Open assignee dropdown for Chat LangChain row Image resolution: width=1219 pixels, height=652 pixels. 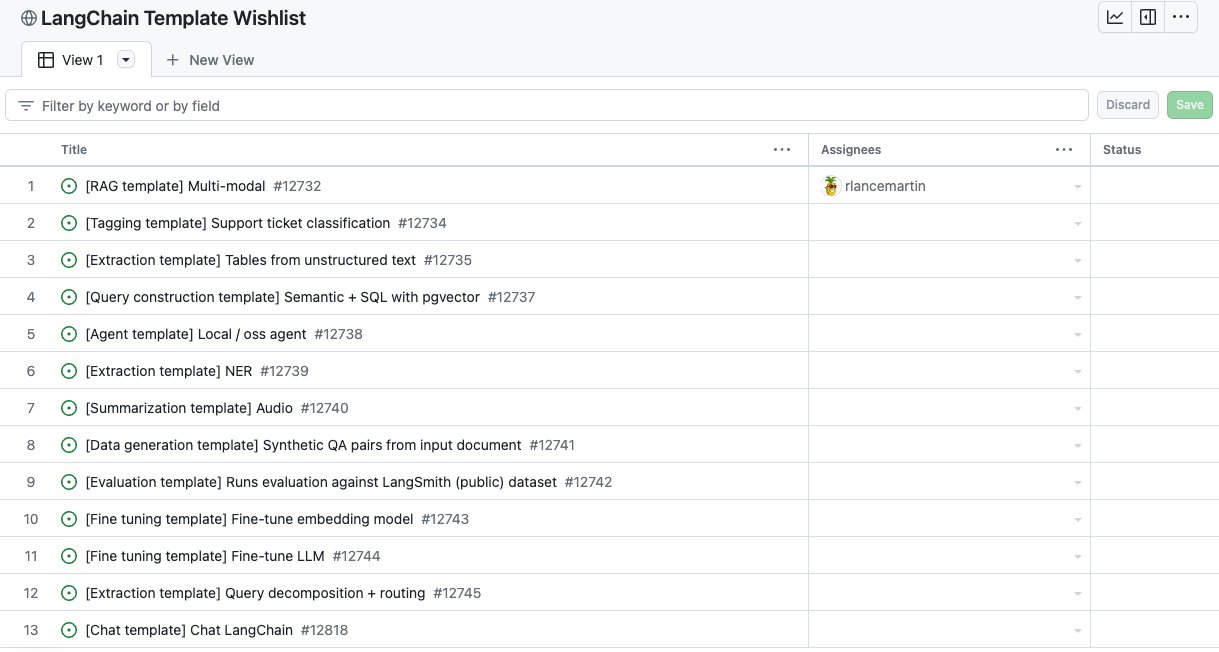coord(1078,631)
